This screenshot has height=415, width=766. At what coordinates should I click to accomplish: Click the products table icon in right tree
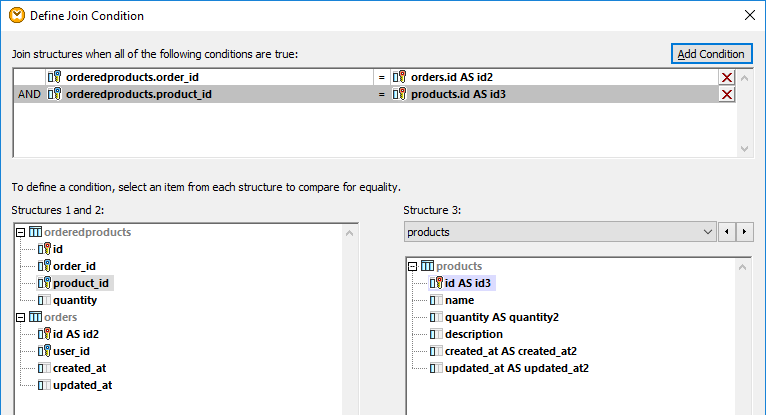[x=428, y=266]
